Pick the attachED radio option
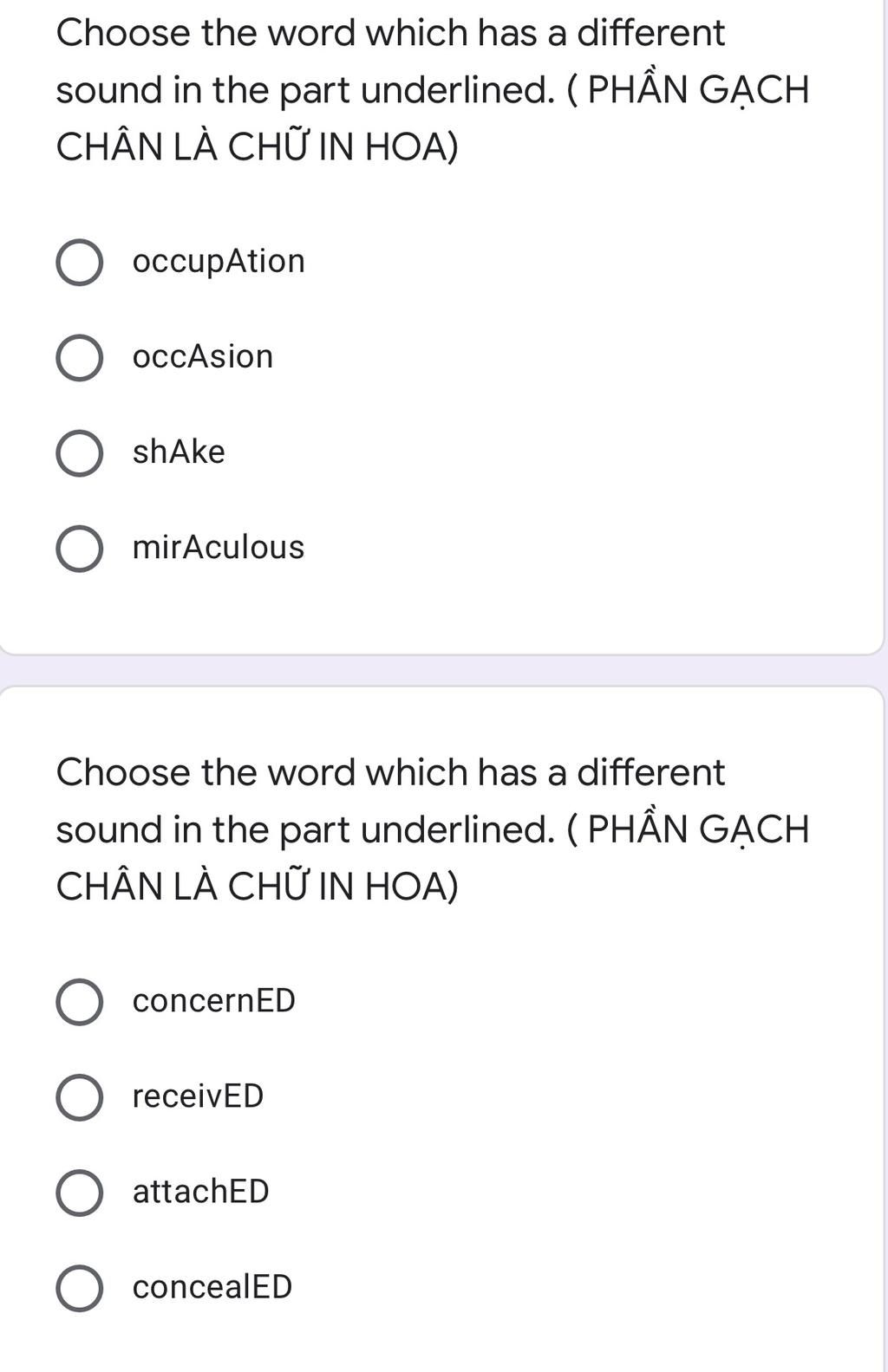The height and width of the screenshot is (1372, 888). [x=80, y=1193]
